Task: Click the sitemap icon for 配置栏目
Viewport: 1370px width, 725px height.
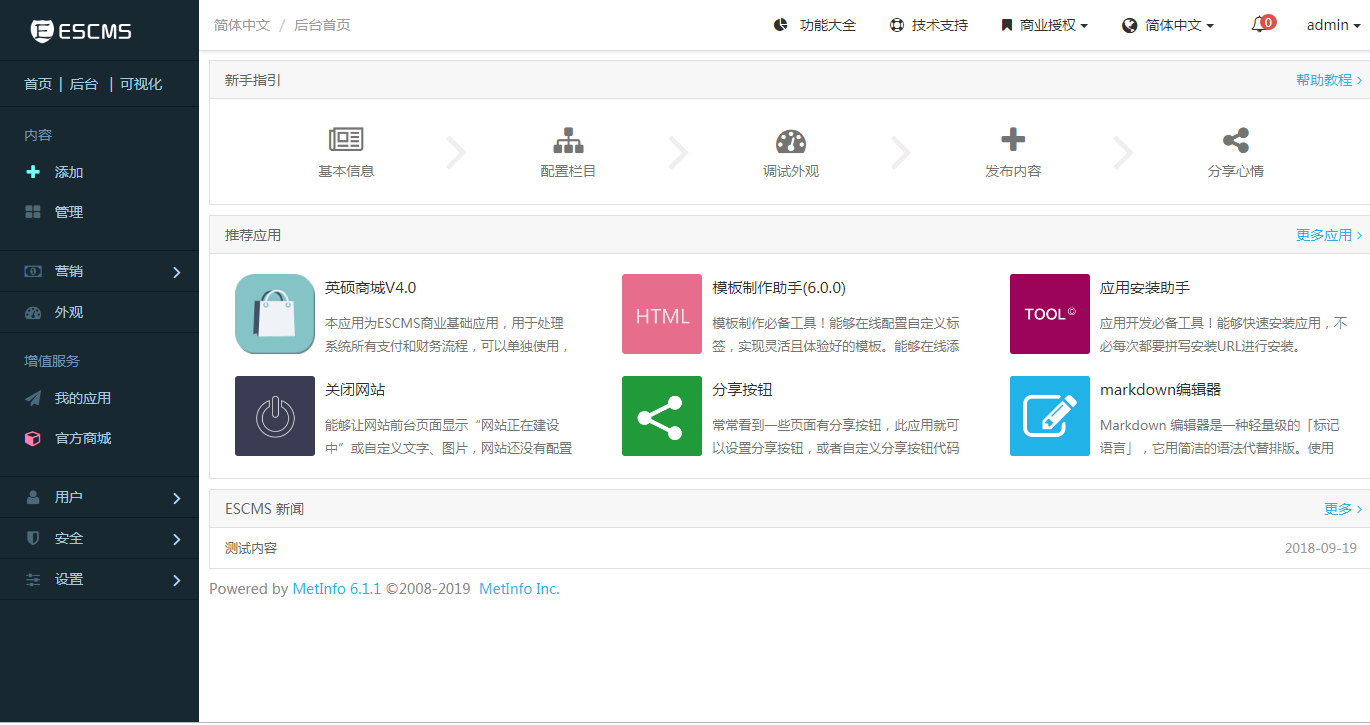Action: tap(568, 140)
